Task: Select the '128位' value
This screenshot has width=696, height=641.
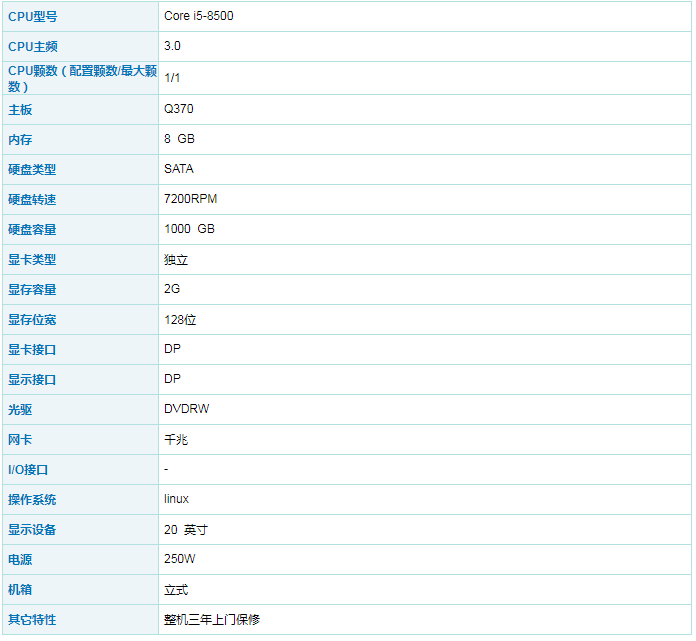Action: [x=180, y=320]
